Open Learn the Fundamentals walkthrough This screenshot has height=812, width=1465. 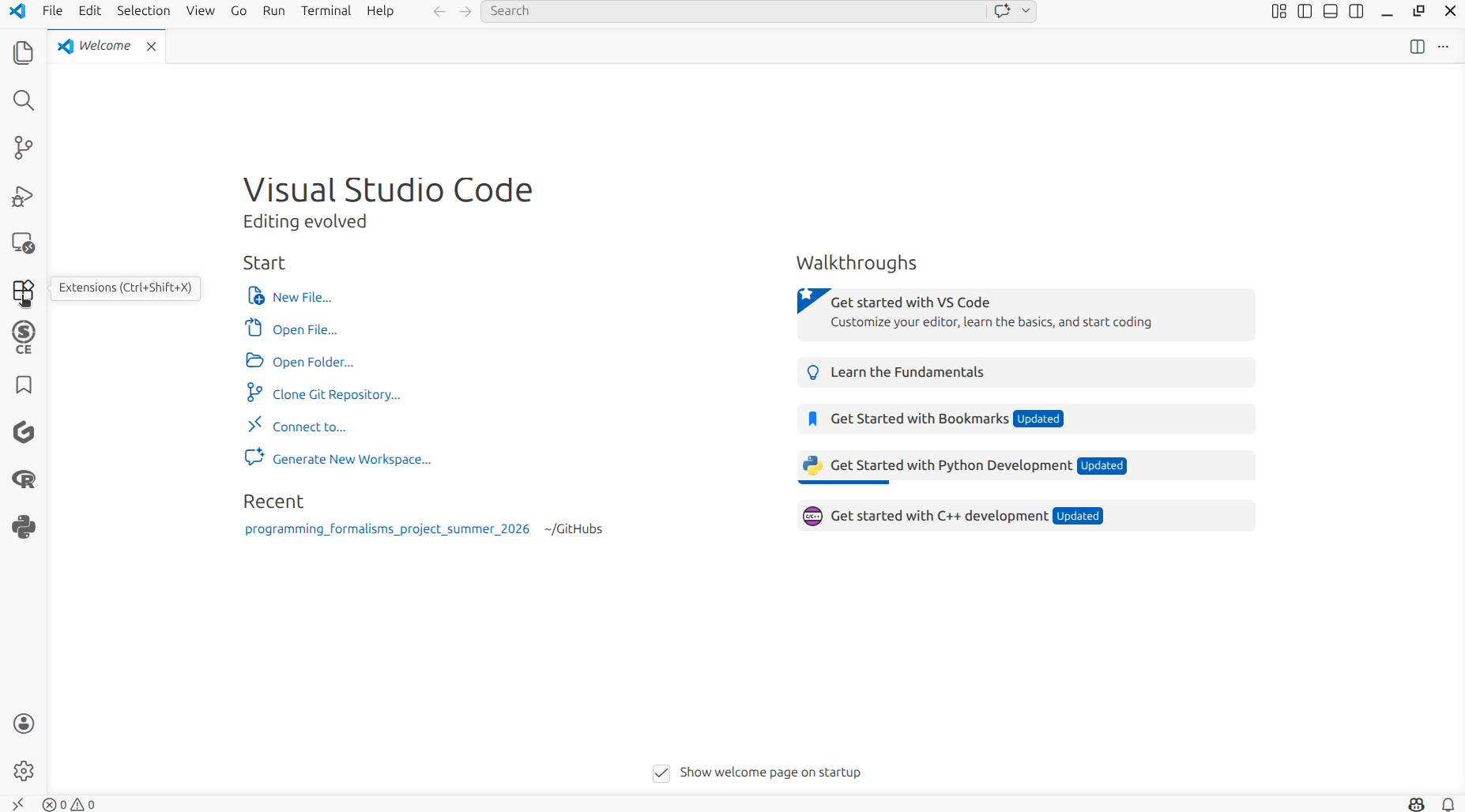point(1026,372)
